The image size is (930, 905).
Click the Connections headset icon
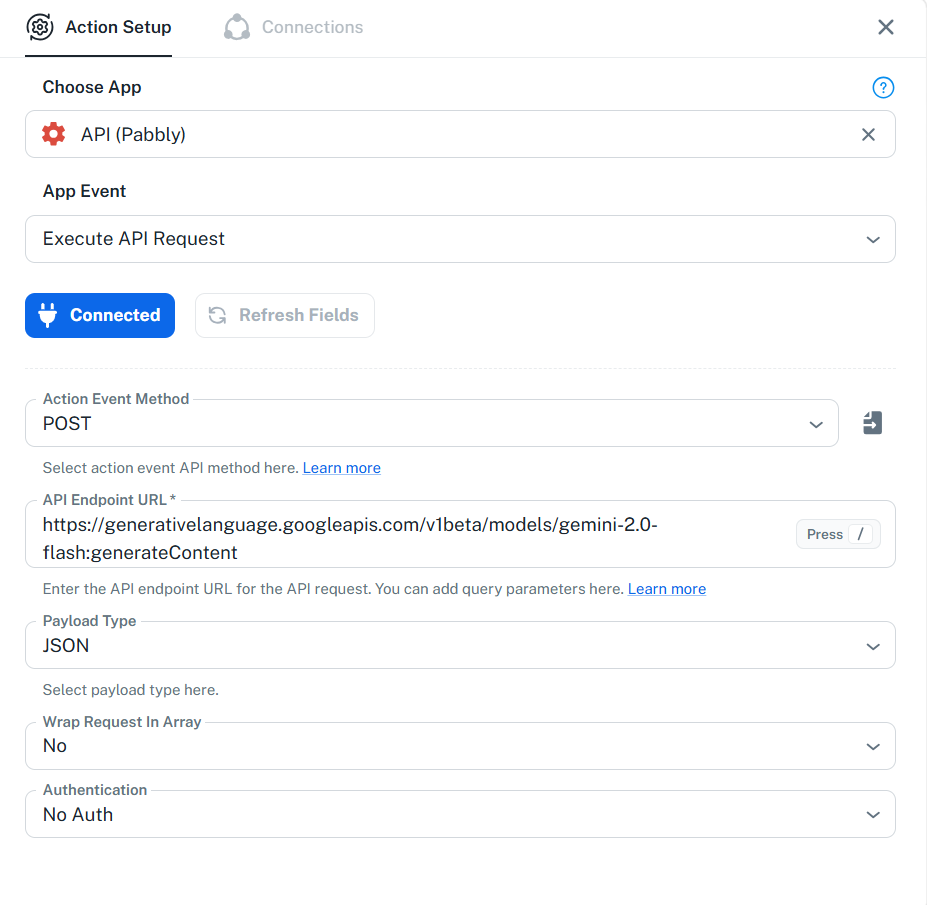(237, 27)
